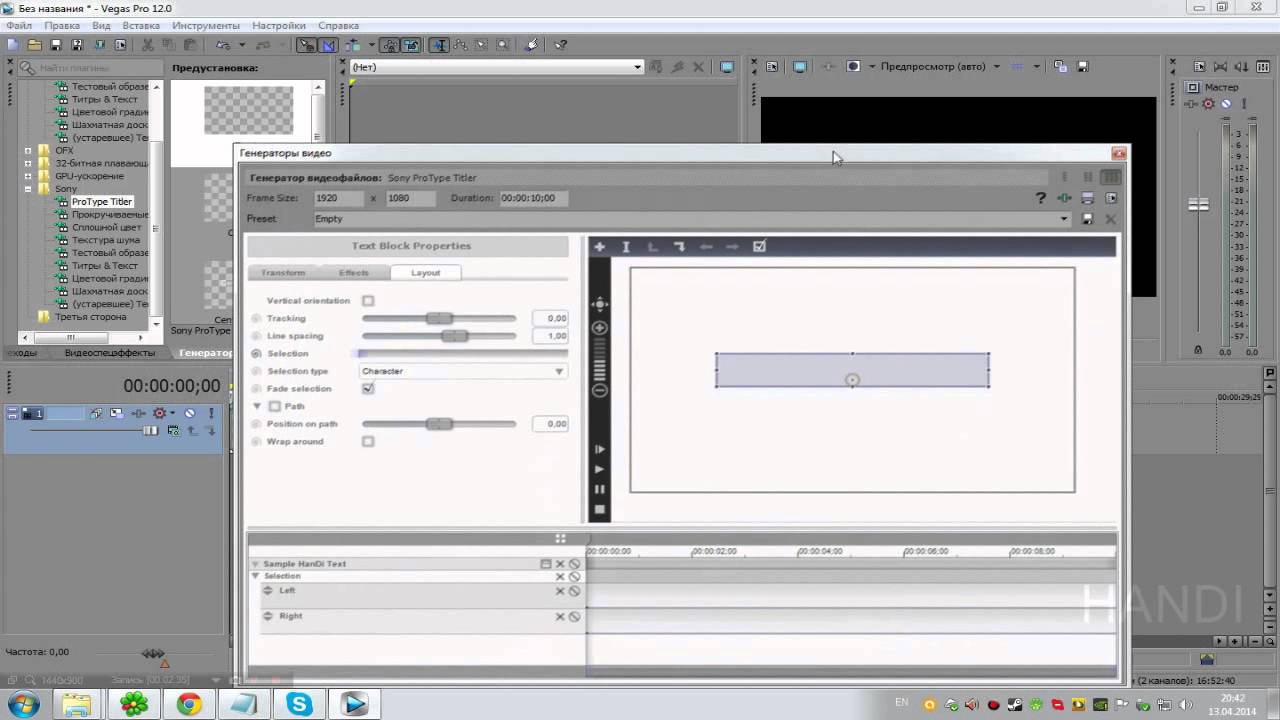Zoom out with the minus circle icon
Viewport: 1280px width, 720px height.
click(600, 390)
